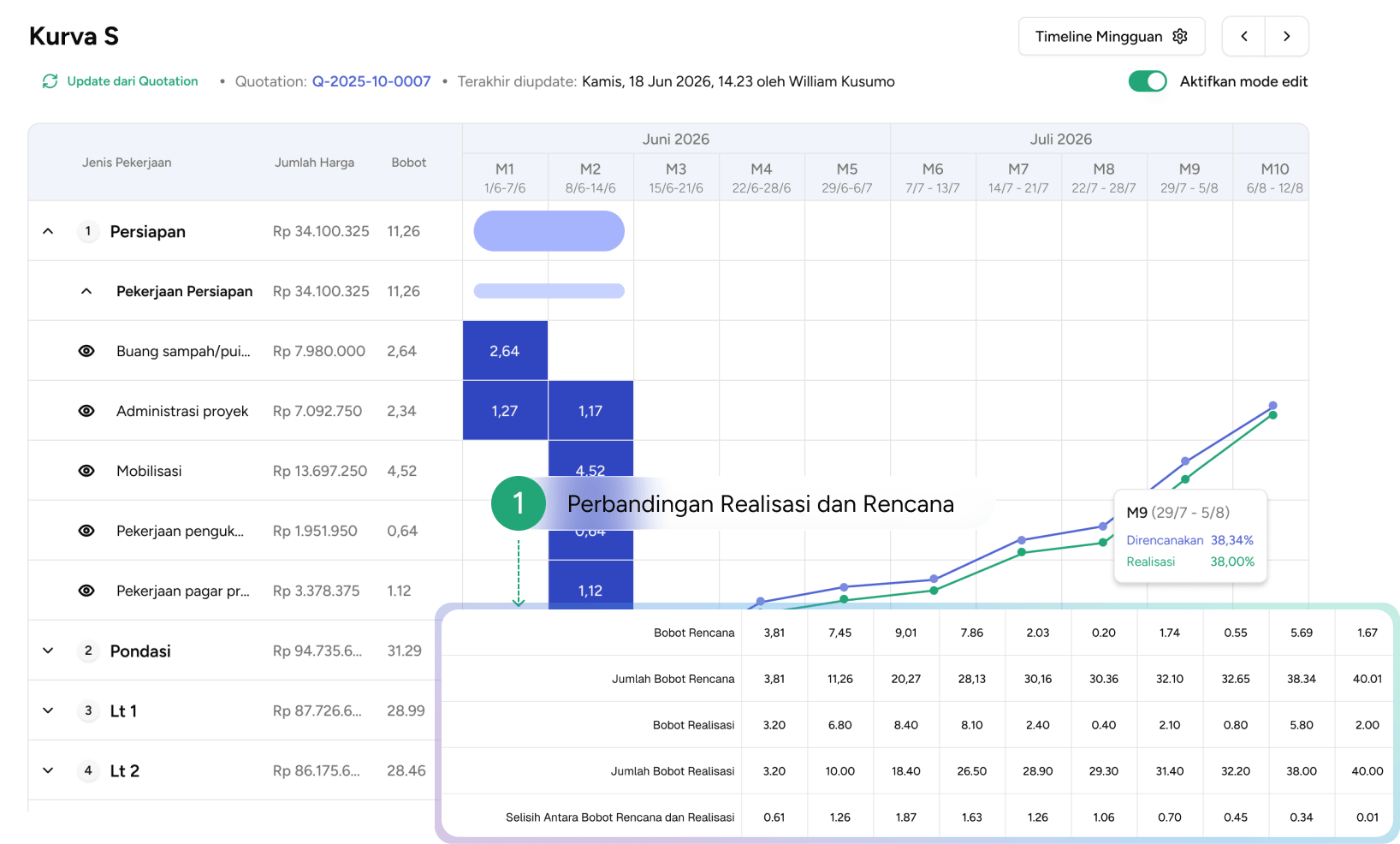1400x844 pixels.
Task: Open quotation Q-2025-10-0007 link
Action: click(x=371, y=81)
